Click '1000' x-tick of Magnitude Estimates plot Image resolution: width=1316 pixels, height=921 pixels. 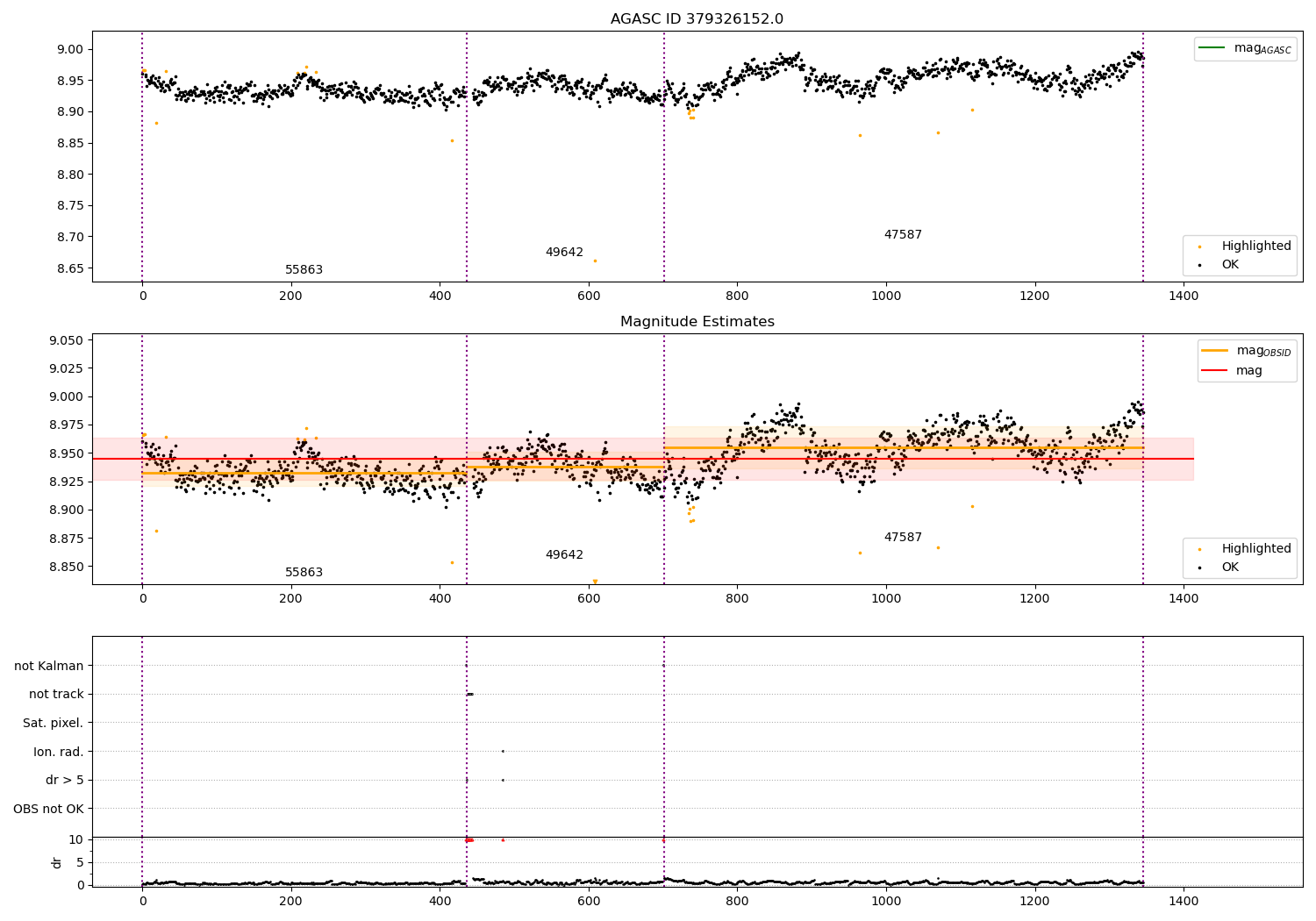point(886,599)
